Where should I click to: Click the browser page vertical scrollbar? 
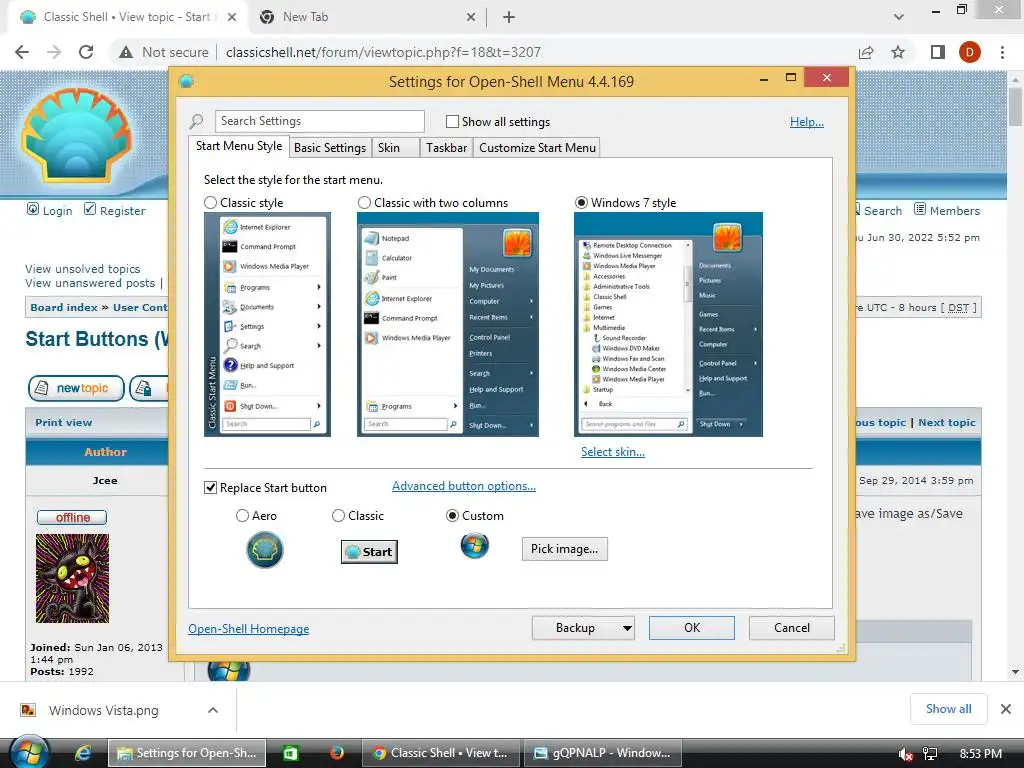(1015, 376)
